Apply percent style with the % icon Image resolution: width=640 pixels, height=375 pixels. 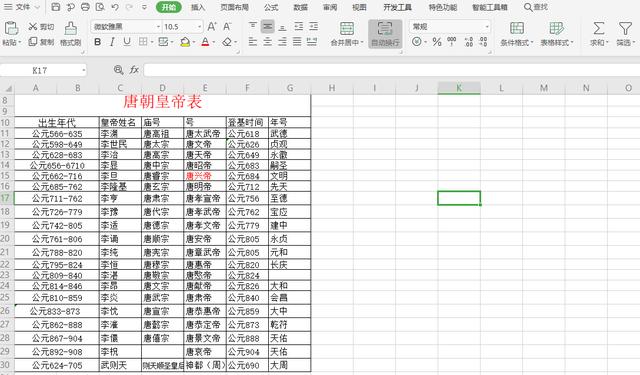tap(437, 42)
